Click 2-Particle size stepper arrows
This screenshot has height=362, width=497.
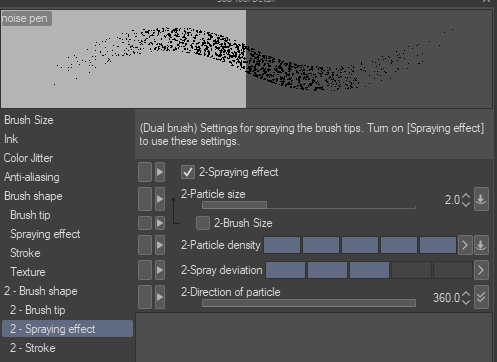466,200
